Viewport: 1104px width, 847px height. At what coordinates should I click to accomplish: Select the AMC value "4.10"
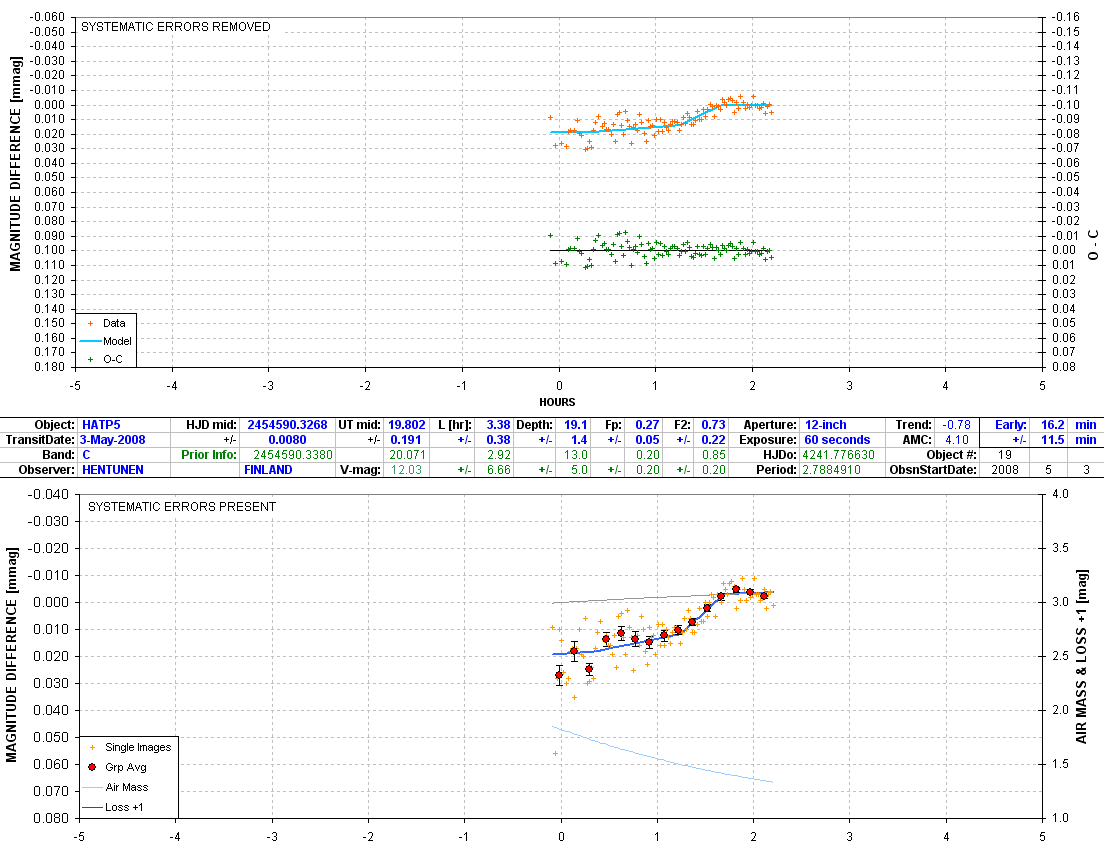(958, 440)
